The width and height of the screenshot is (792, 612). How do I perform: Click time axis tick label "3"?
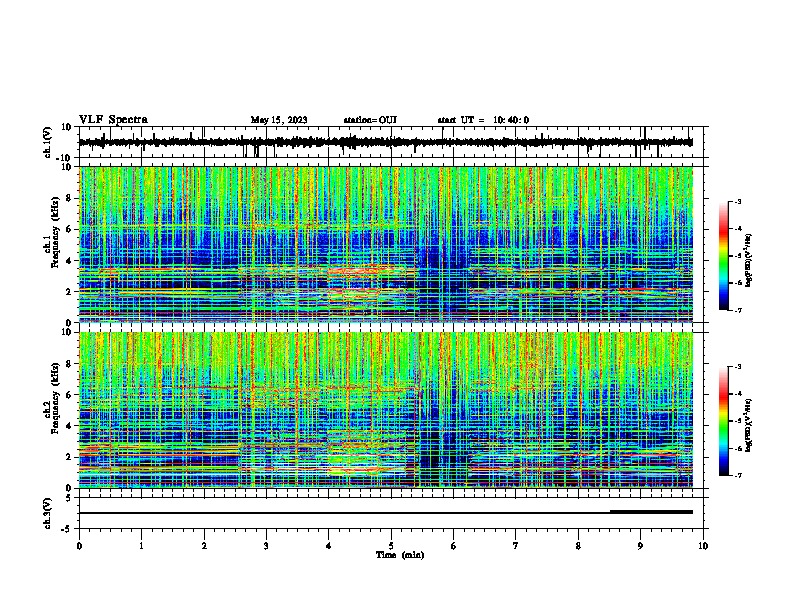pyautogui.click(x=266, y=546)
